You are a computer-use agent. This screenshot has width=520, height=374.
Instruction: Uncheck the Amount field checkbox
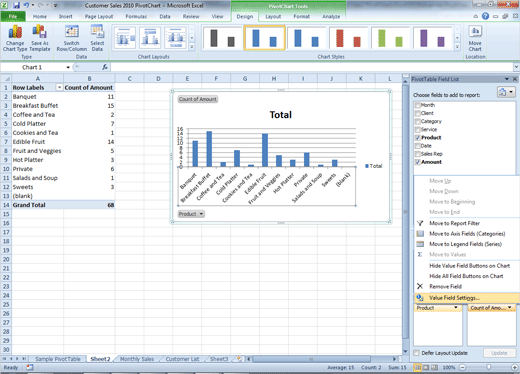(417, 162)
